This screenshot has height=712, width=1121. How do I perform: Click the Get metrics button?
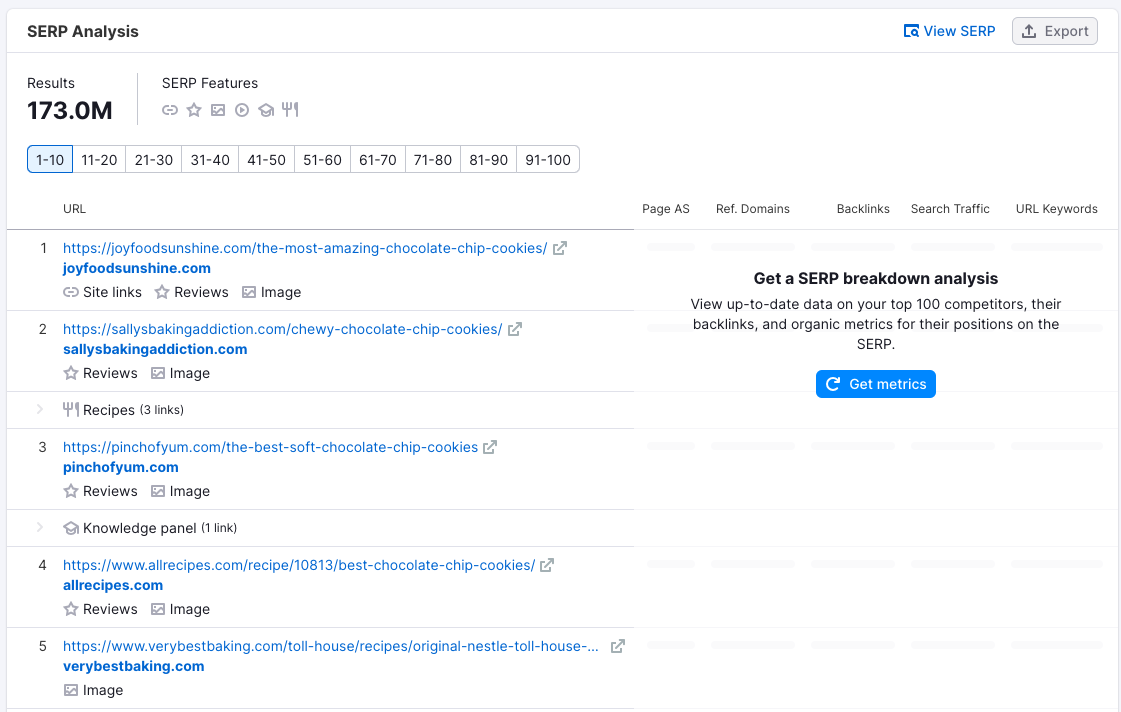(876, 384)
